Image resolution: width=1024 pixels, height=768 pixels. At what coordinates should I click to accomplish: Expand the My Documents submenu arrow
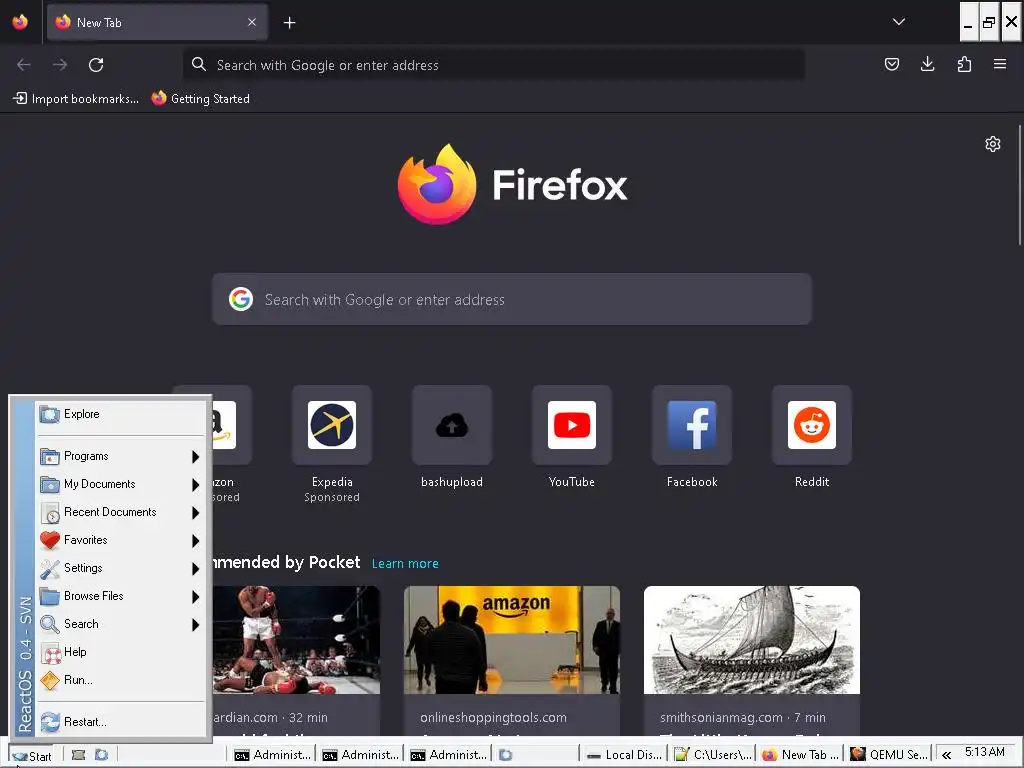tap(195, 485)
